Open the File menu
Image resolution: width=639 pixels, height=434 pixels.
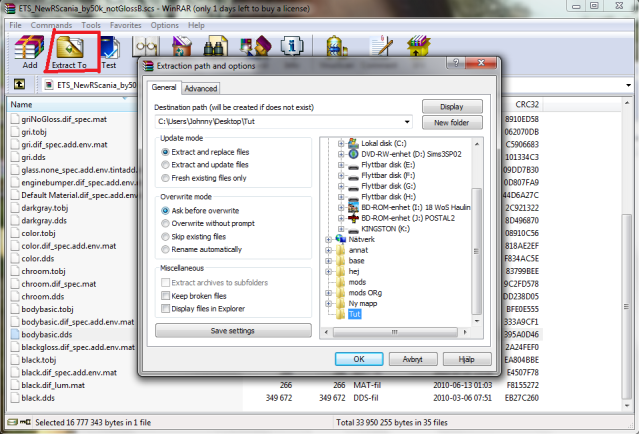15,25
